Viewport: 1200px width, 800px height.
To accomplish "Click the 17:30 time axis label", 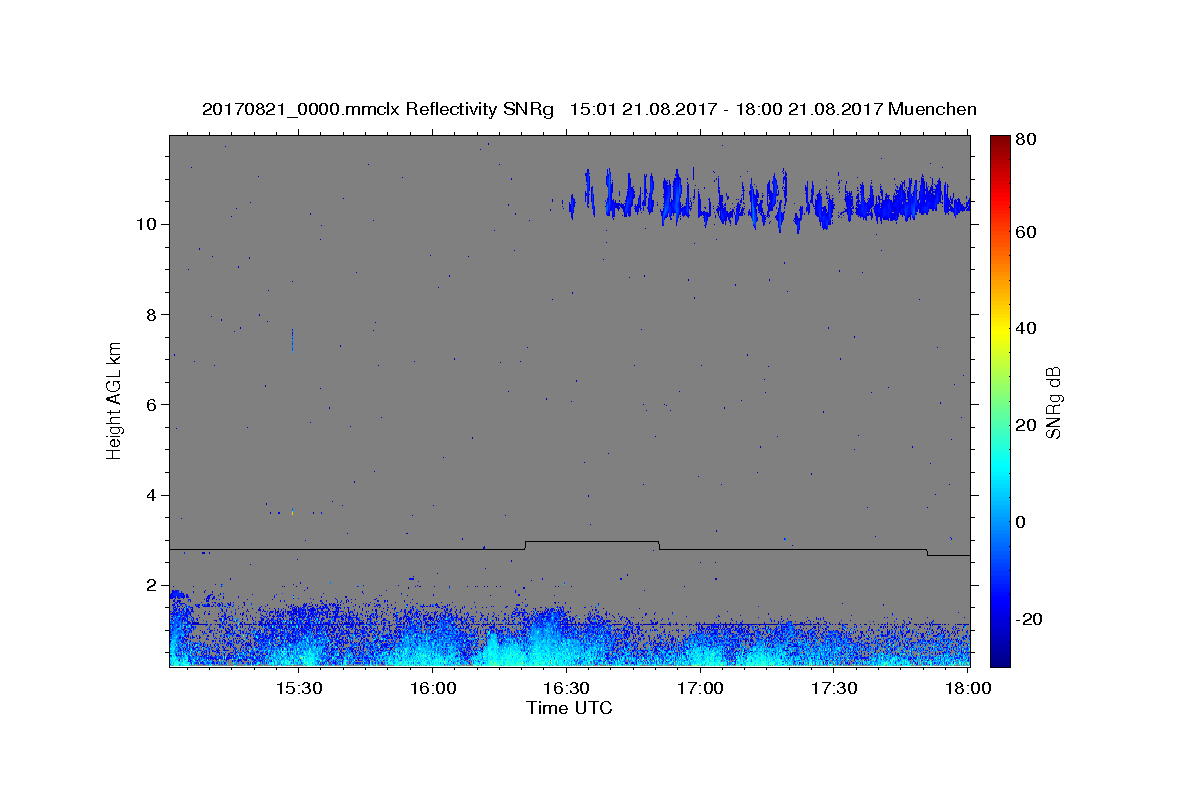I will coord(834,689).
